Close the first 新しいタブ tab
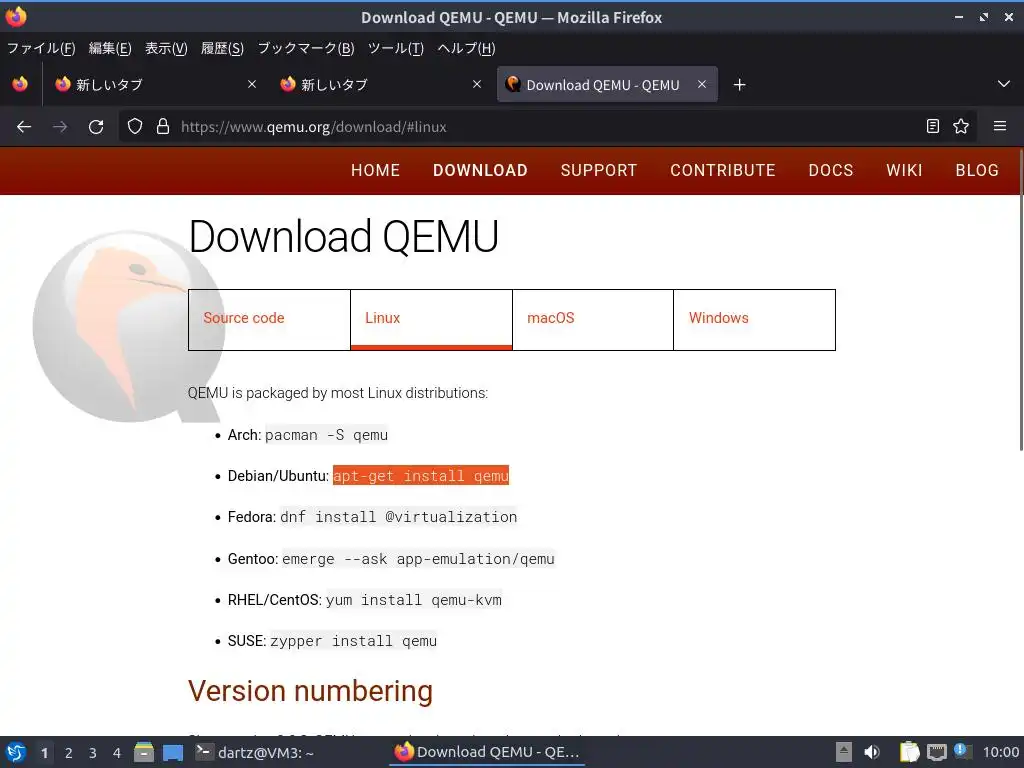The image size is (1024, 768). click(251, 84)
